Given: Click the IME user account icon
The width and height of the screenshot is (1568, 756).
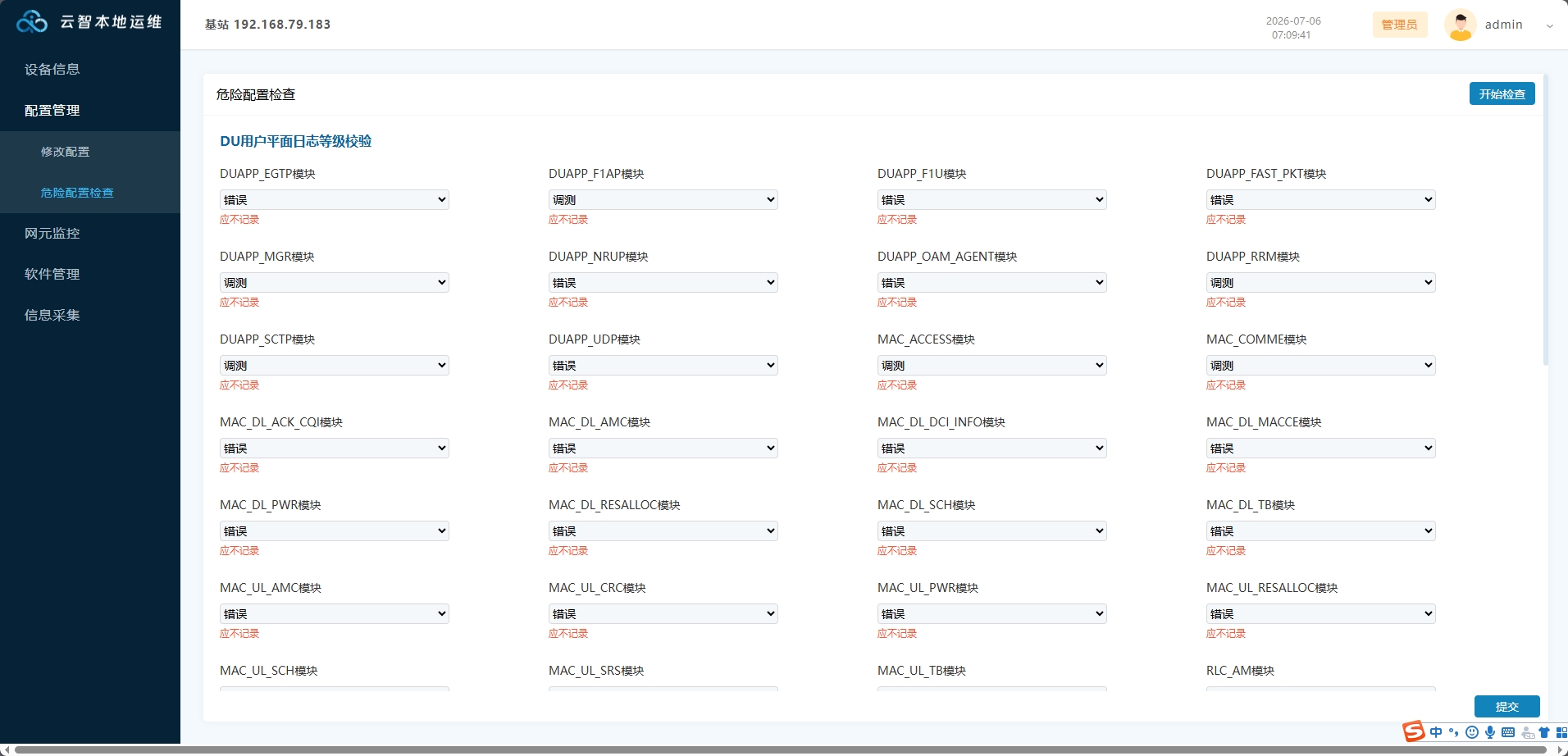Looking at the screenshot, I should click(1528, 732).
